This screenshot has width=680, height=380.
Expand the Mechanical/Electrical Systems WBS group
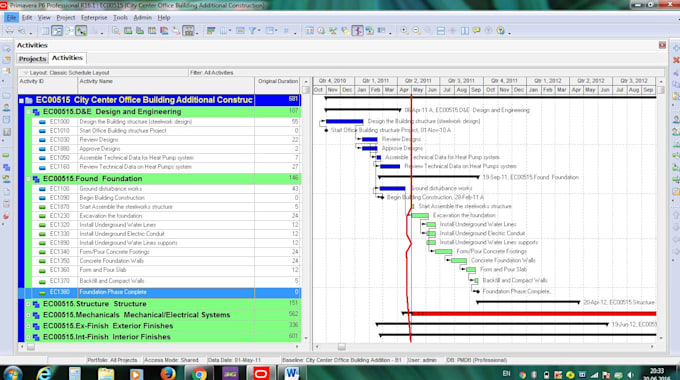click(x=28, y=315)
